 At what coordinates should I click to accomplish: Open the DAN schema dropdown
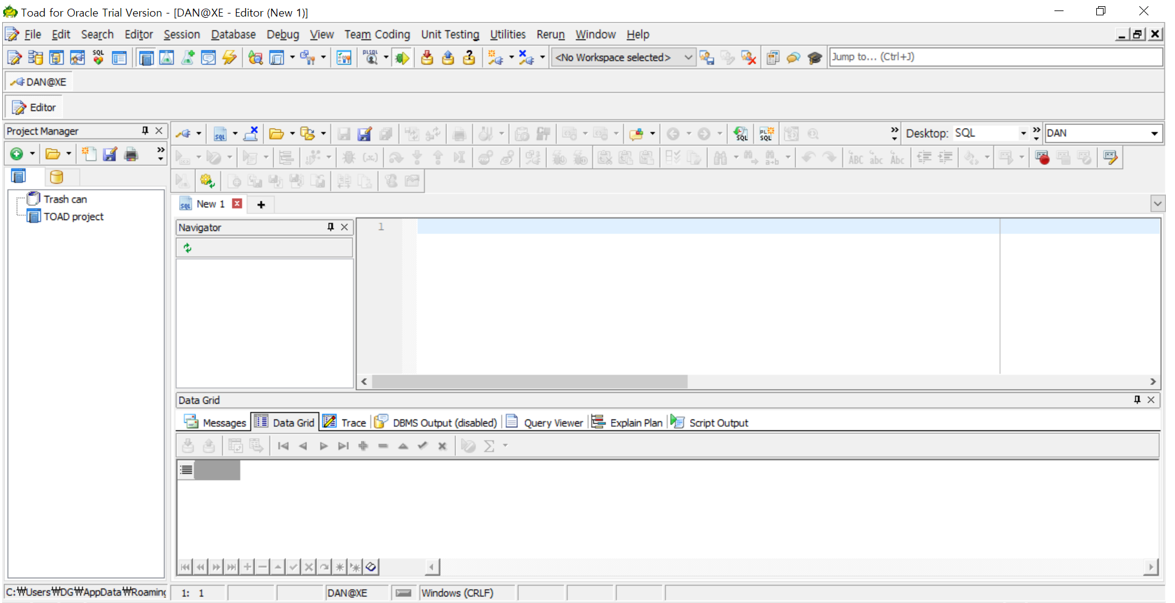click(1154, 133)
